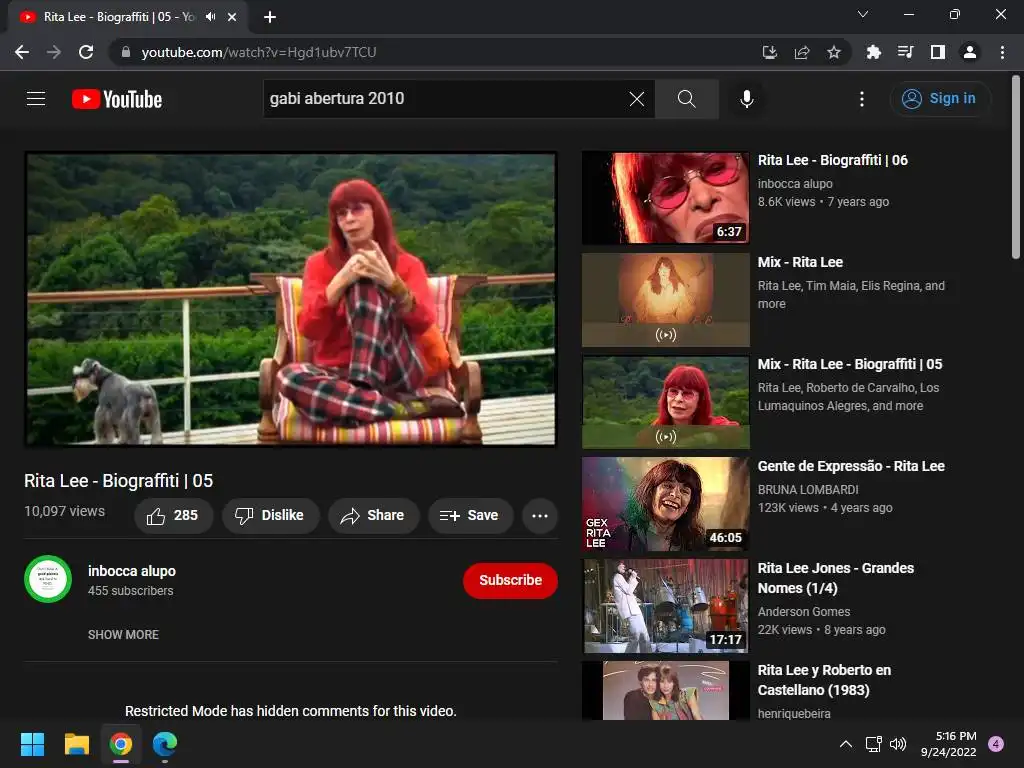Open Rita Lee y Roberto en Castellano title
The height and width of the screenshot is (768, 1024).
tap(824, 680)
